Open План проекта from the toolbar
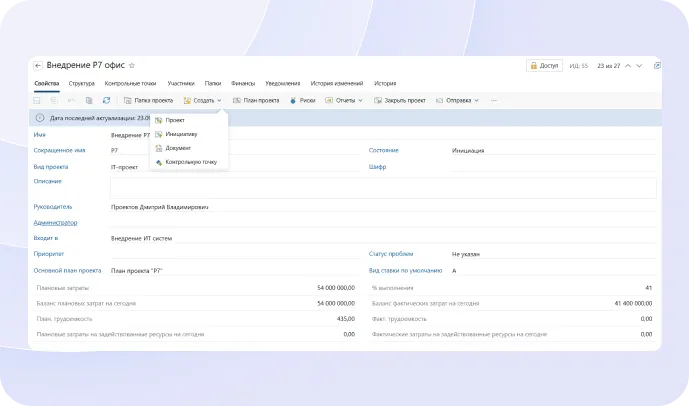 [x=256, y=101]
